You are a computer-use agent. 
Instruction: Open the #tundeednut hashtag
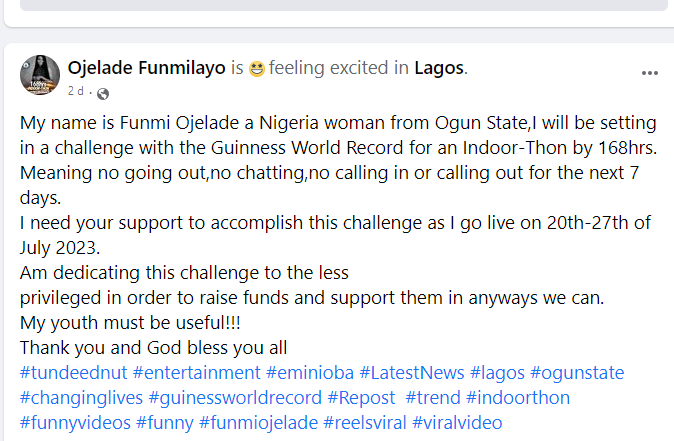[x=72, y=373]
